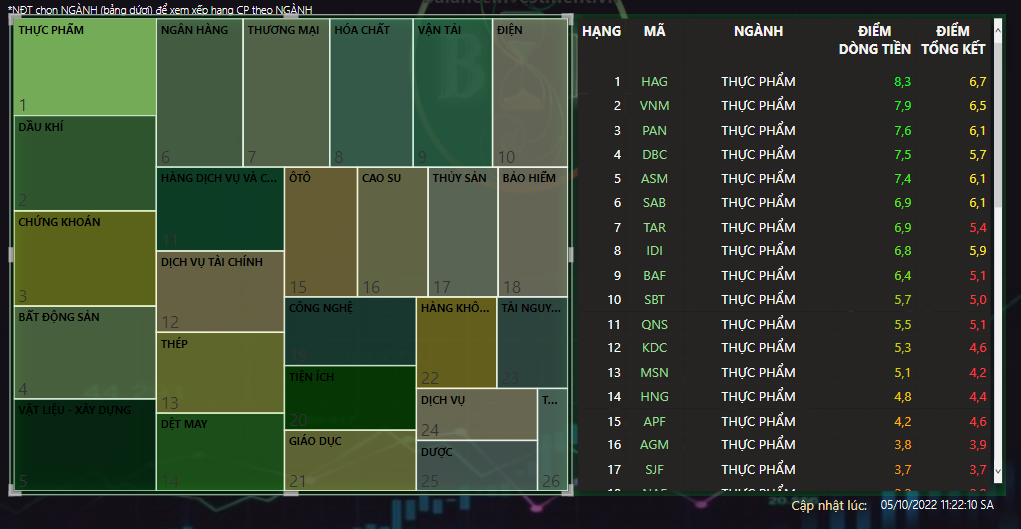Screen dimensions: 1021x529
Task: Select the VẬN TẢI sector tile
Action: [x=453, y=93]
